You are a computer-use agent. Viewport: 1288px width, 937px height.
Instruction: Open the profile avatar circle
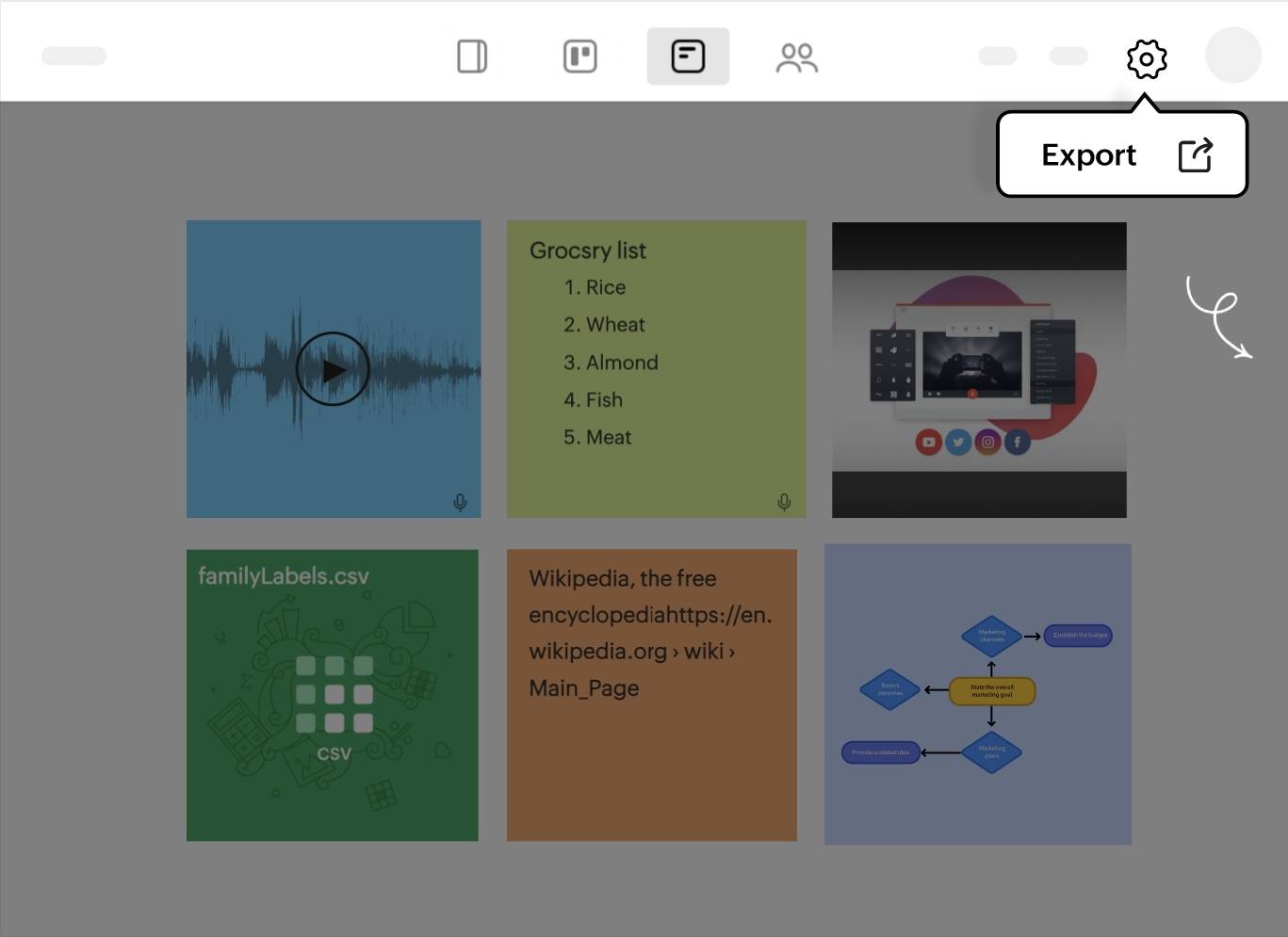(x=1232, y=56)
